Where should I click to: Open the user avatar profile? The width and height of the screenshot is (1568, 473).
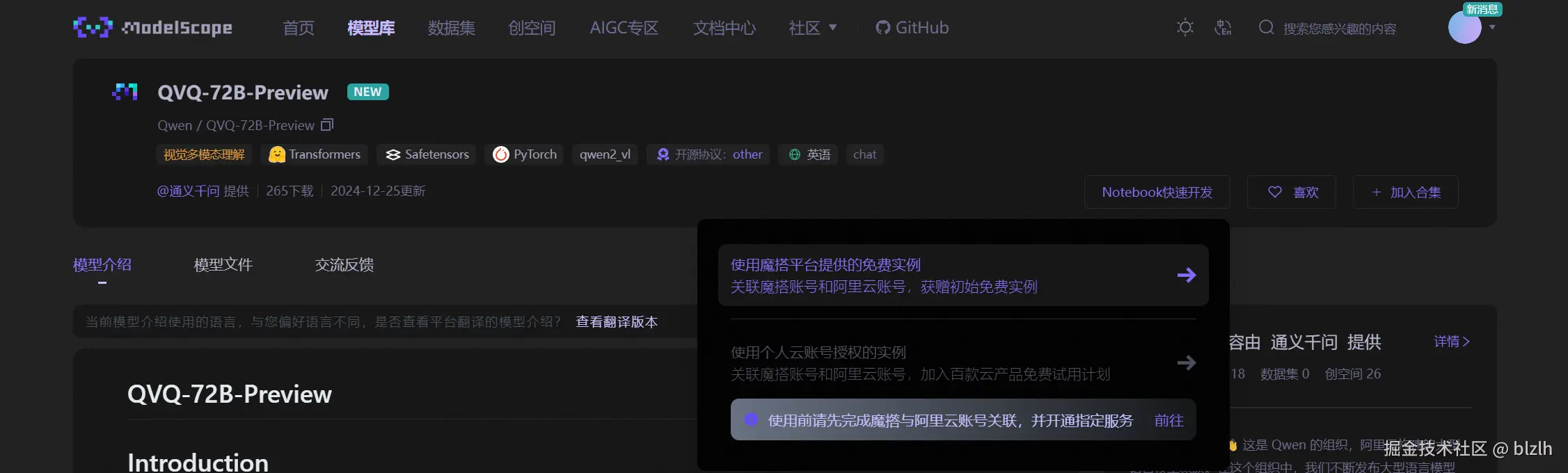(1465, 28)
